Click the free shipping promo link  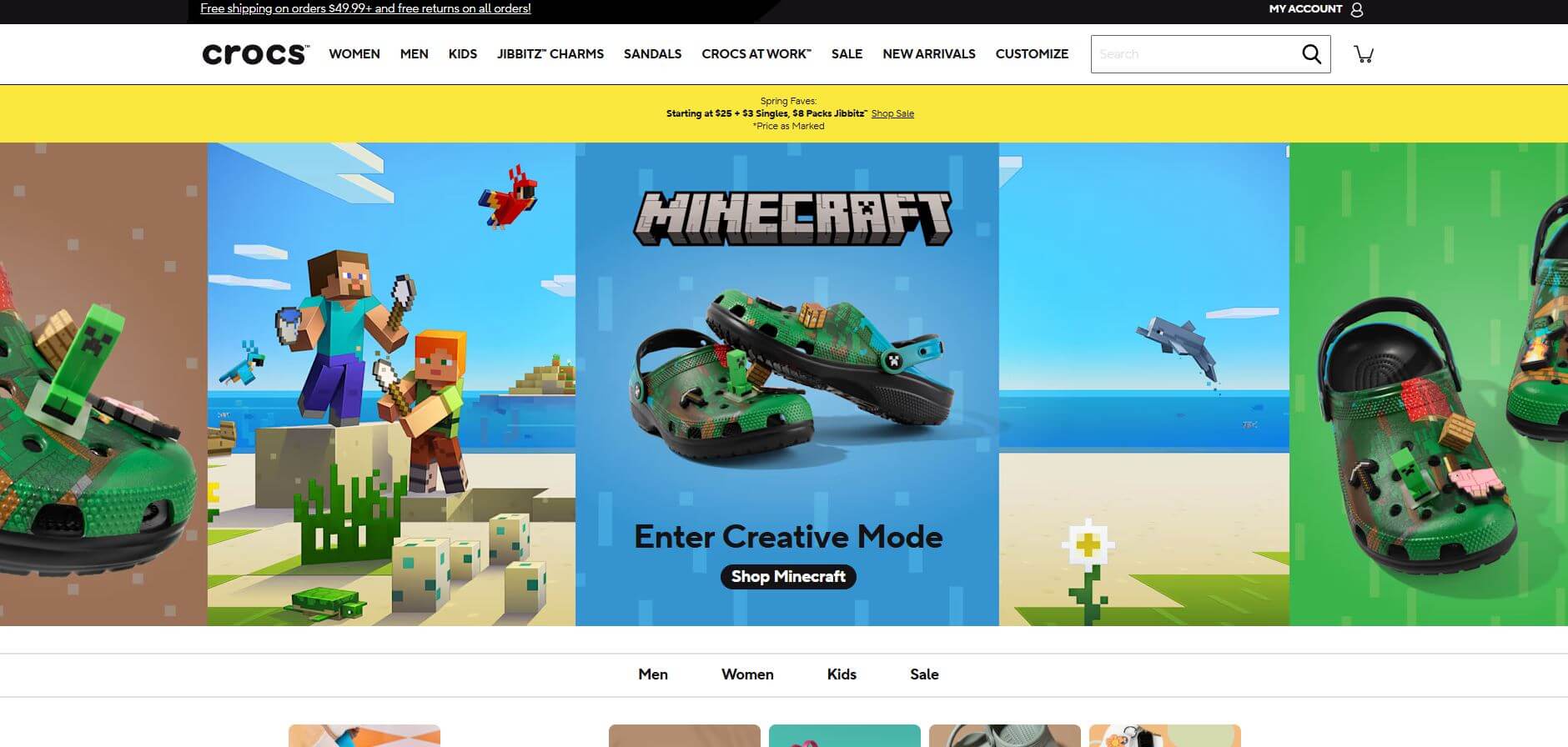365,8
